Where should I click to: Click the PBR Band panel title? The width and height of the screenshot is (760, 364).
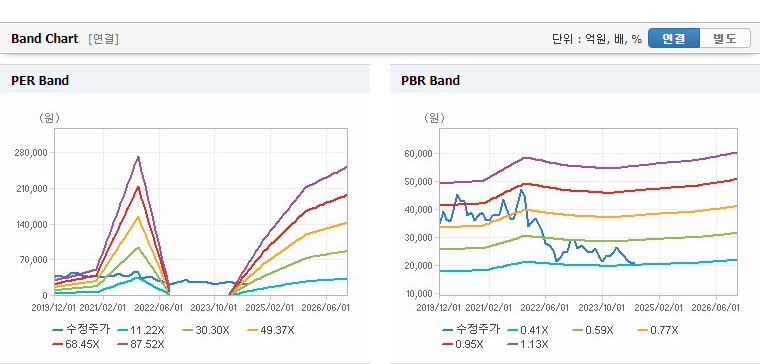(430, 80)
